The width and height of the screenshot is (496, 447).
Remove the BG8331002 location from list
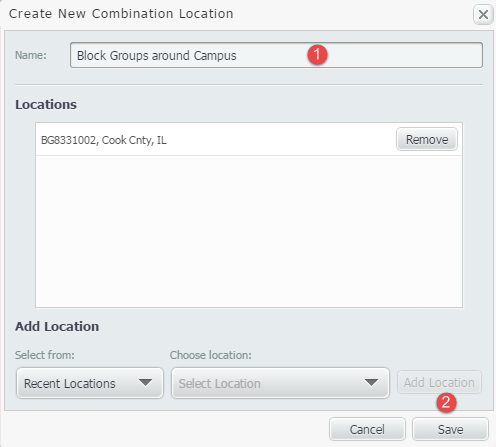[427, 139]
